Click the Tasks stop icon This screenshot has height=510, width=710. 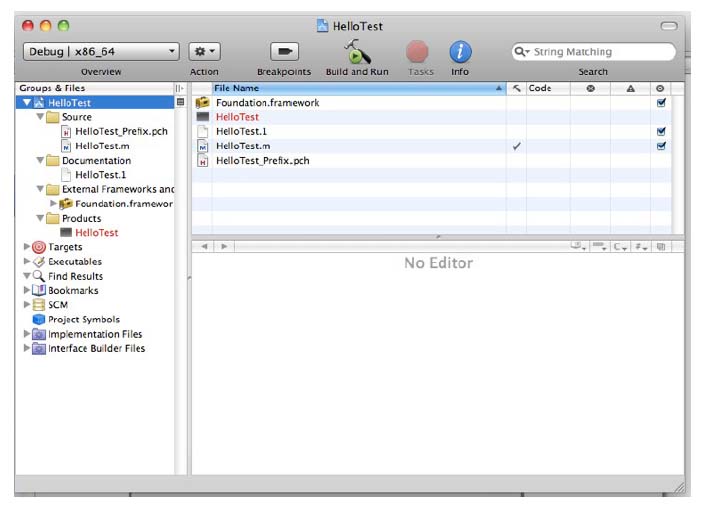417,52
